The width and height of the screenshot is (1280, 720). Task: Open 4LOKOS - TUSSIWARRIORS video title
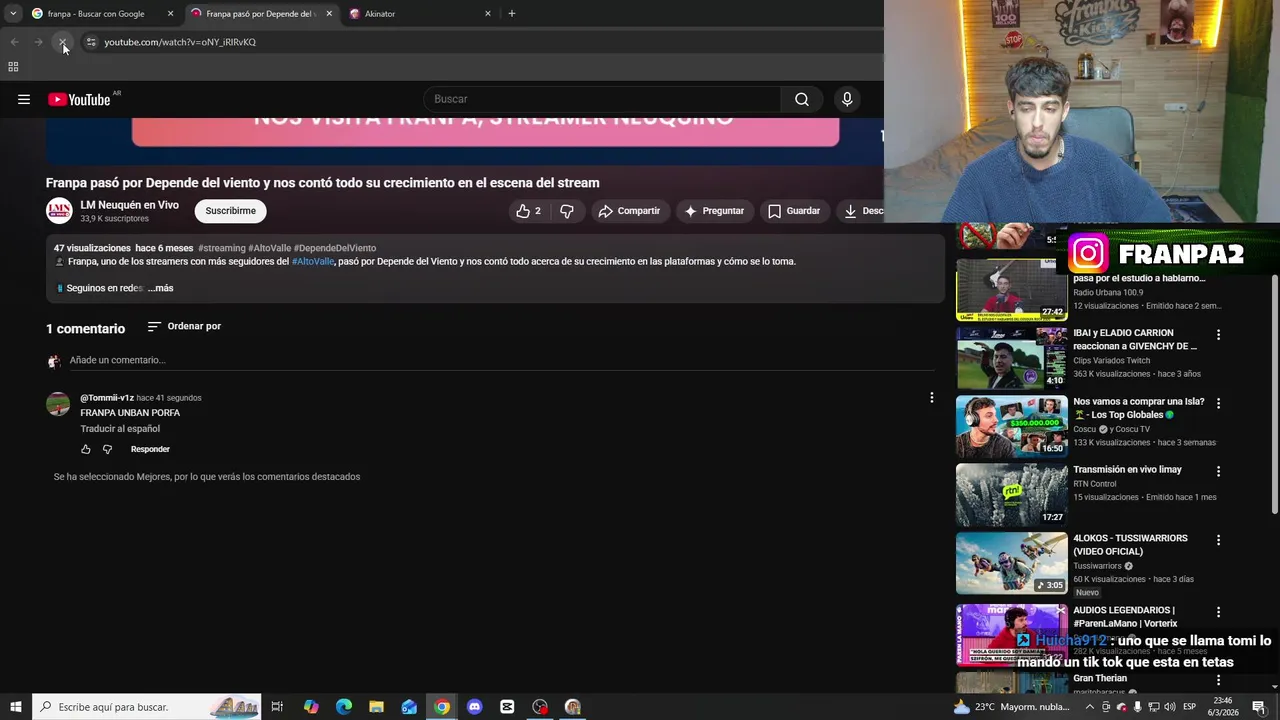1130,544
